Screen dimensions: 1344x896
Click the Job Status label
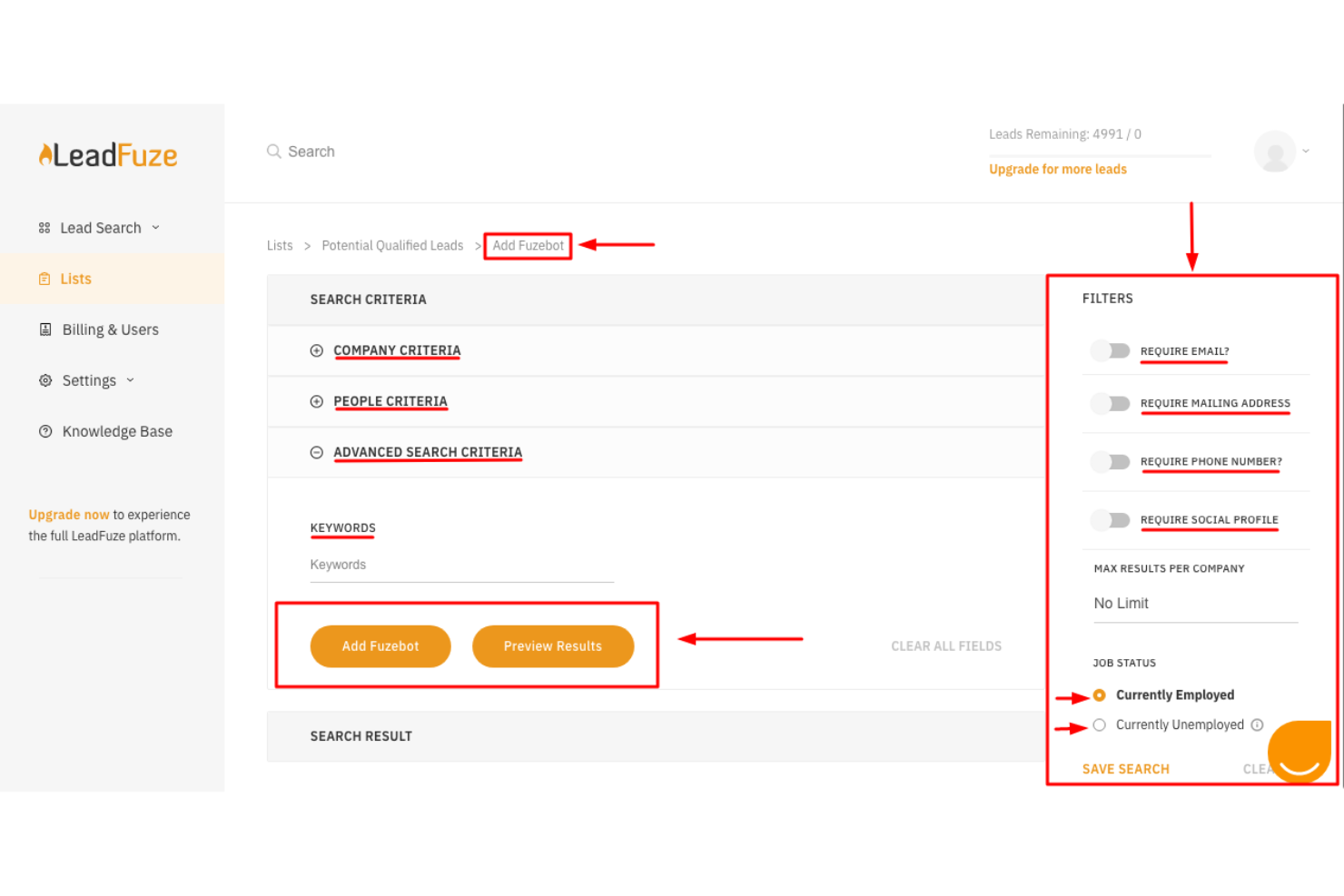[x=1124, y=664]
